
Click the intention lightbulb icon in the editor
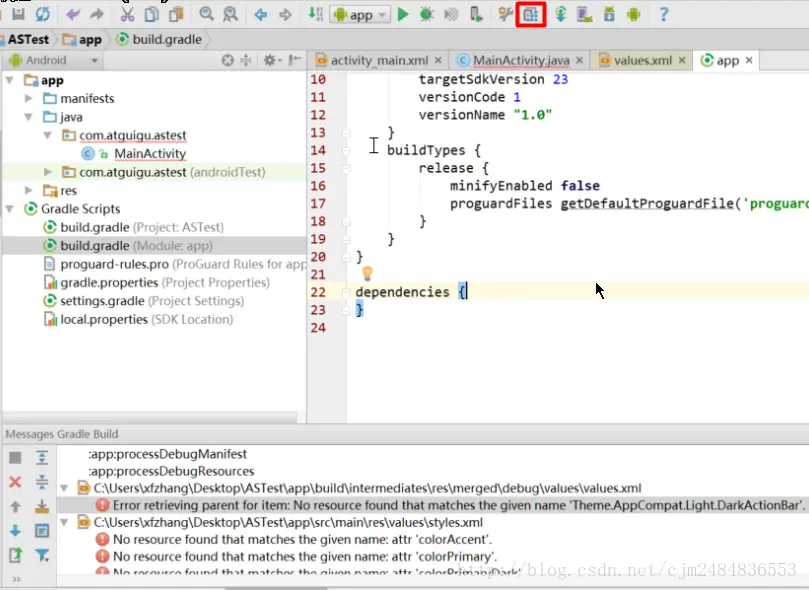[367, 273]
